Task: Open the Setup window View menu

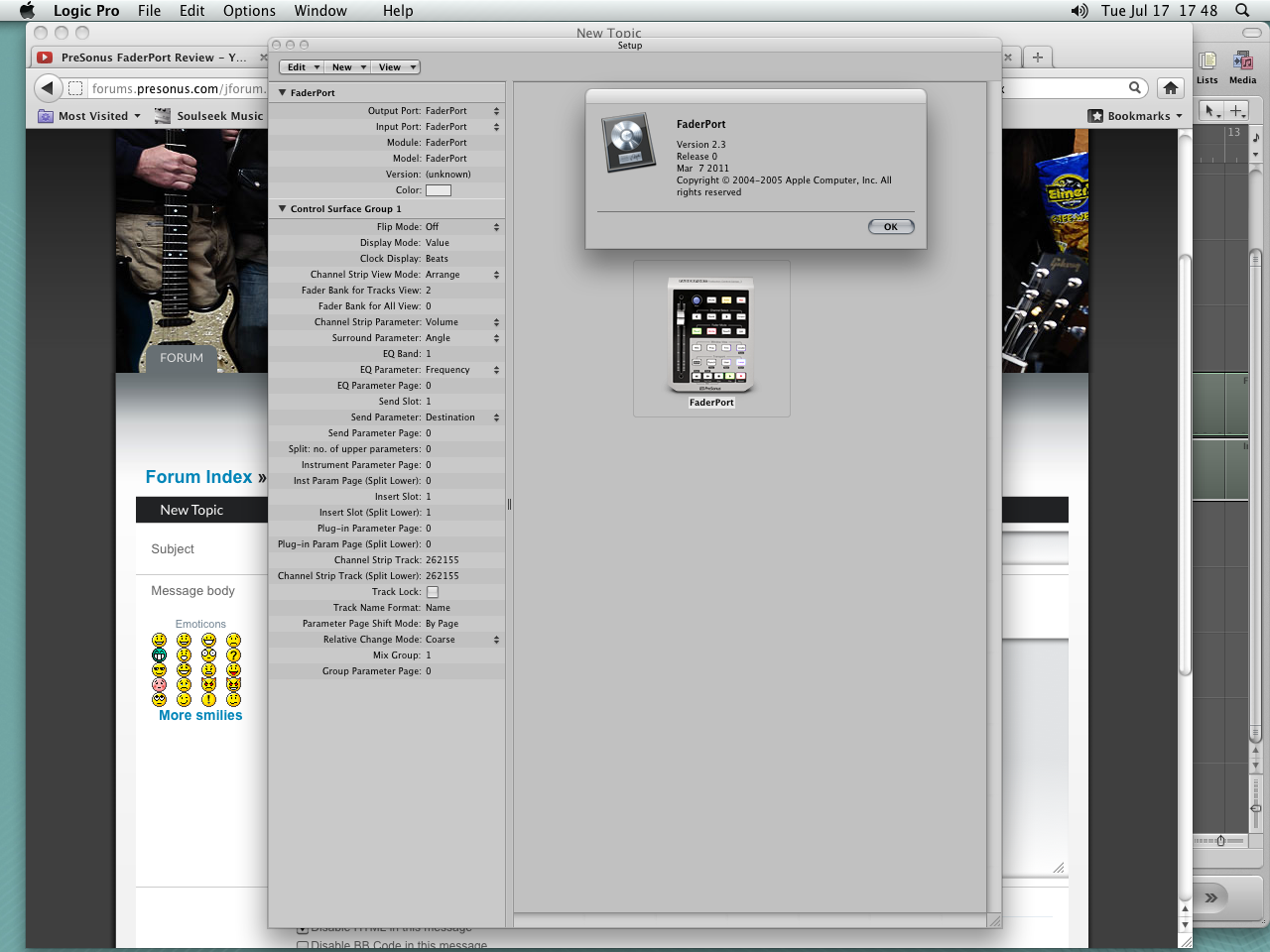Action: click(x=396, y=67)
